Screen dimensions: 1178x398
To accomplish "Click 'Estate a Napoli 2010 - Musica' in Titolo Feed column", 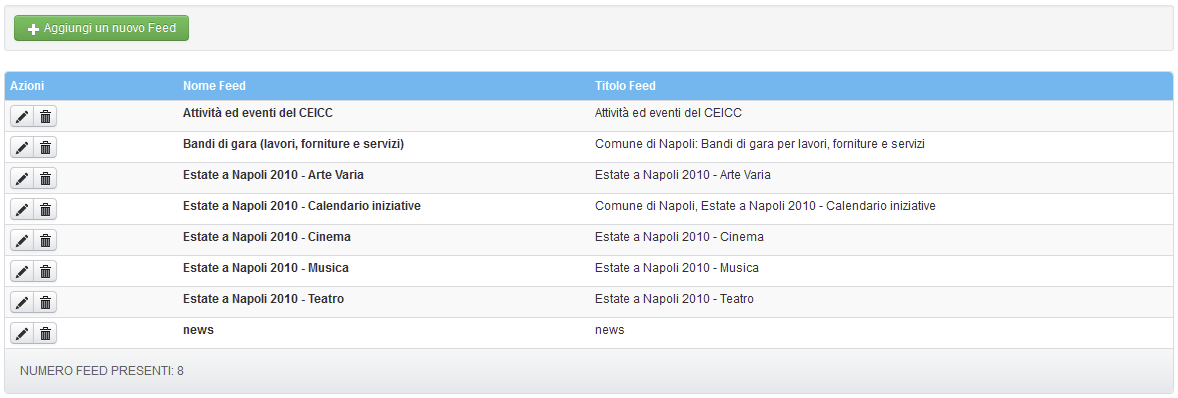I will pos(677,267).
